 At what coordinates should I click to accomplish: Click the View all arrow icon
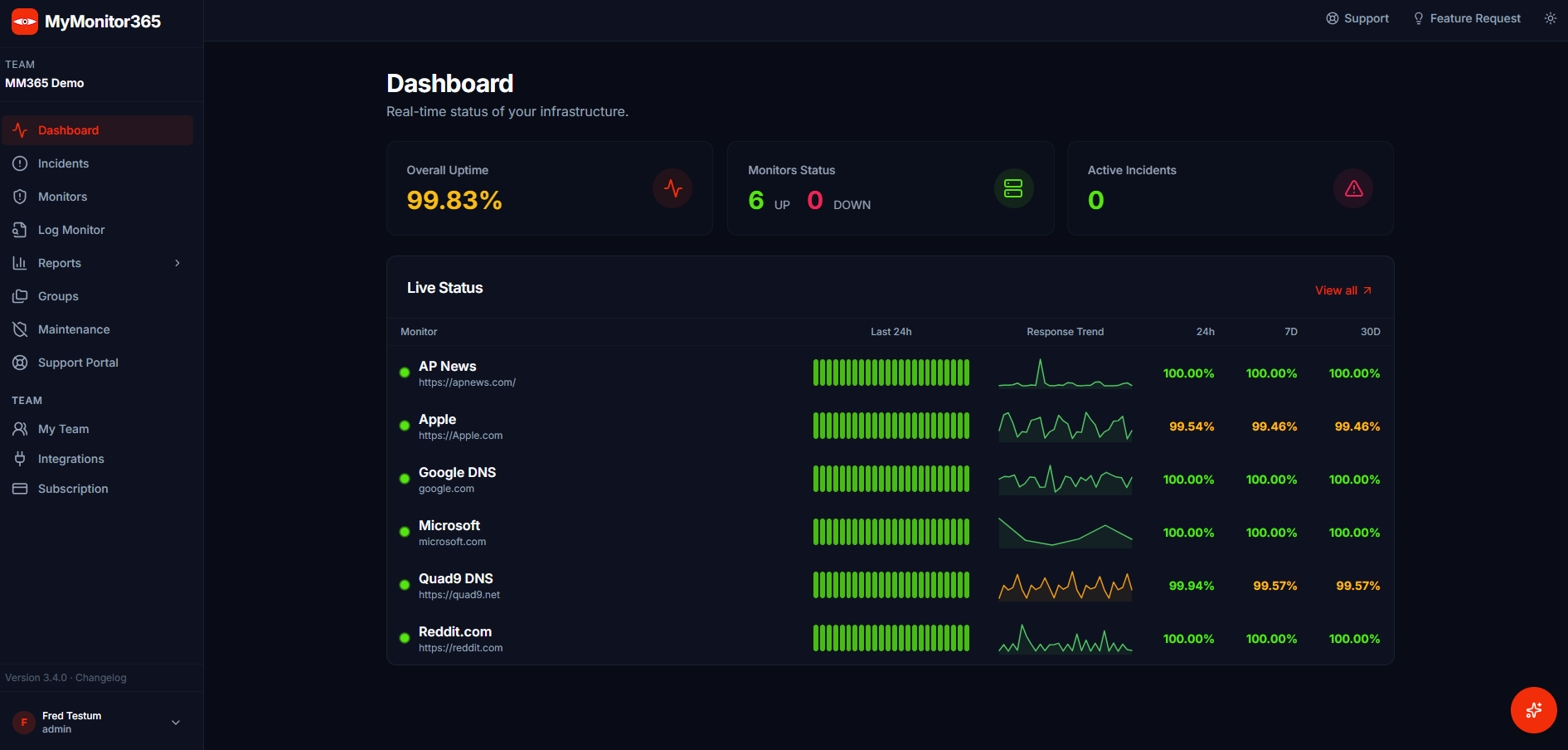click(1367, 290)
